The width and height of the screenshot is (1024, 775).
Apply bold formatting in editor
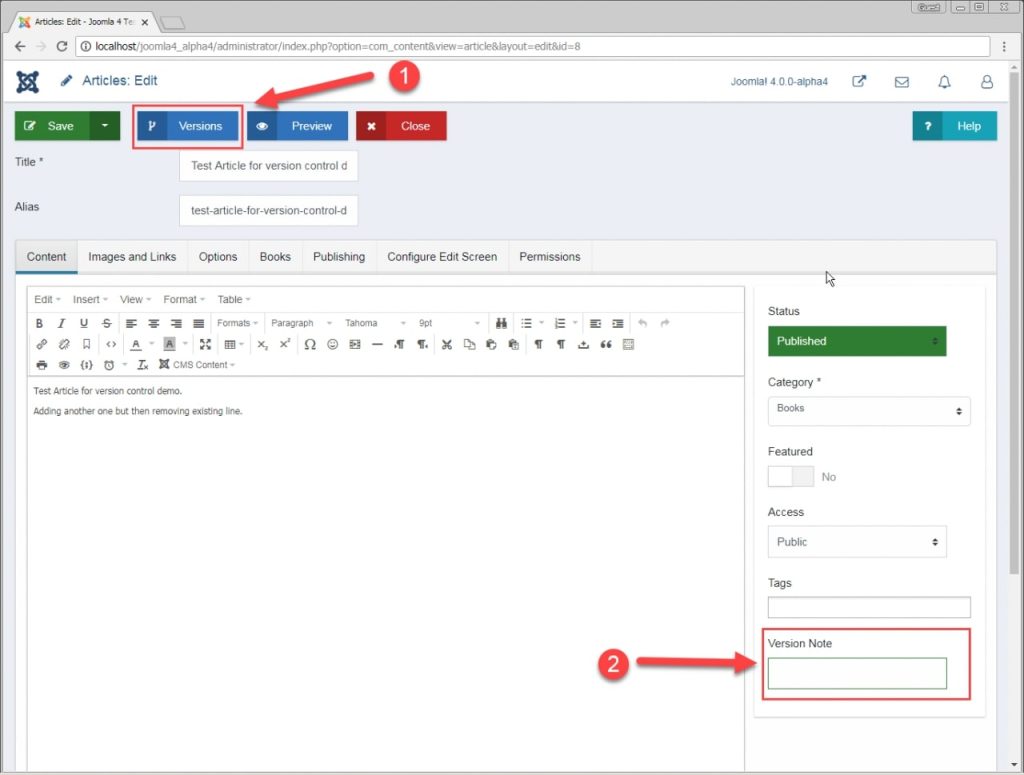39,323
